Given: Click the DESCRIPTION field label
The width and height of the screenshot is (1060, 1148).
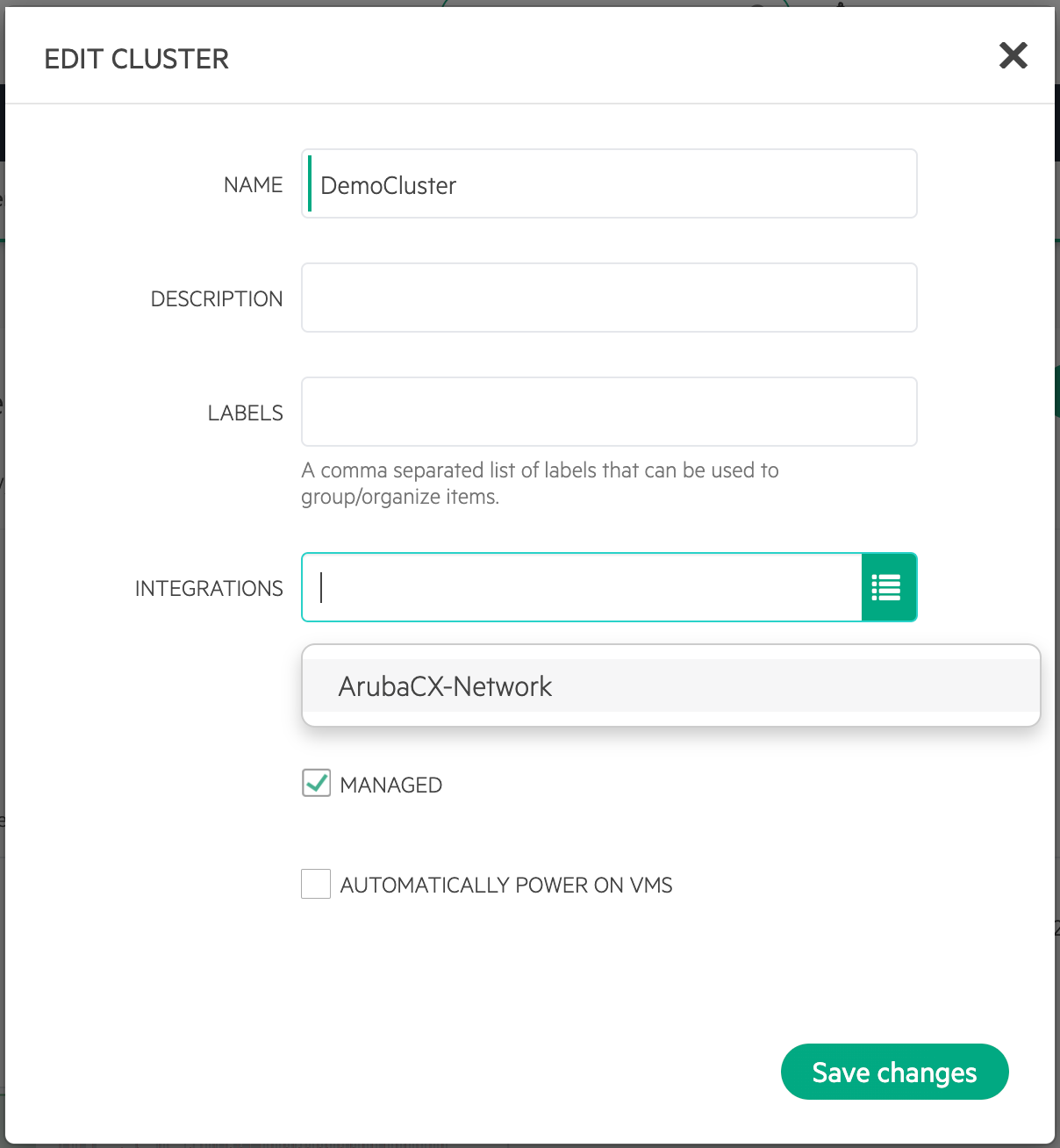Looking at the screenshot, I should pos(217,298).
